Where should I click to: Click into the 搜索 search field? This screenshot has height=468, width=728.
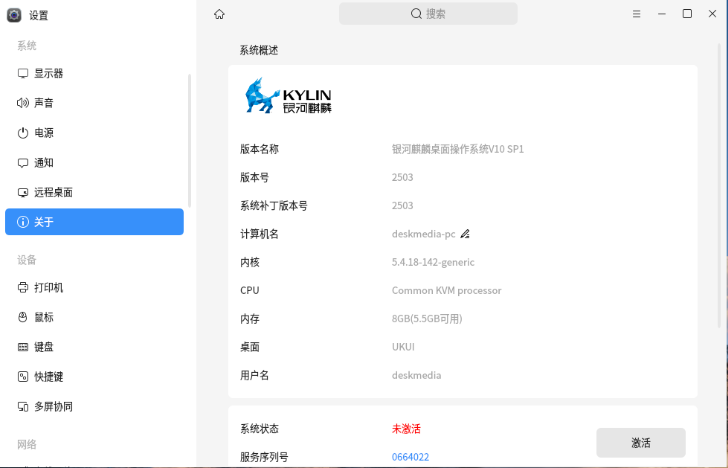[428, 13]
